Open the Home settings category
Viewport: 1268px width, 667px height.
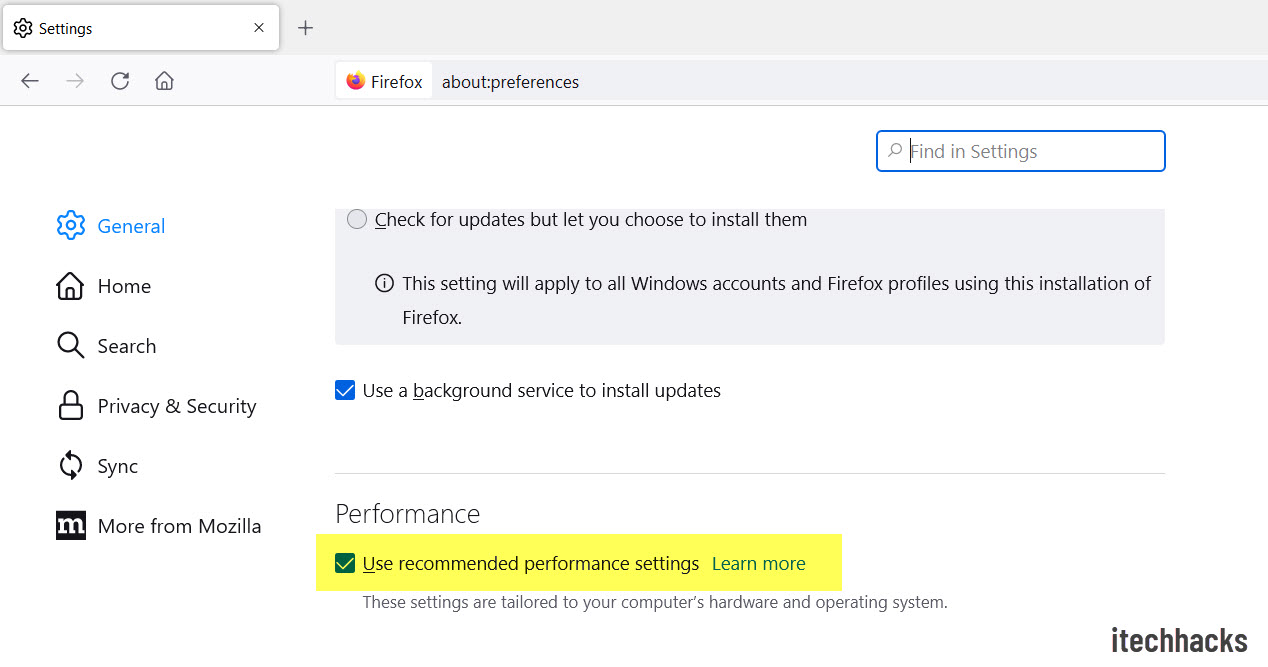(x=124, y=286)
